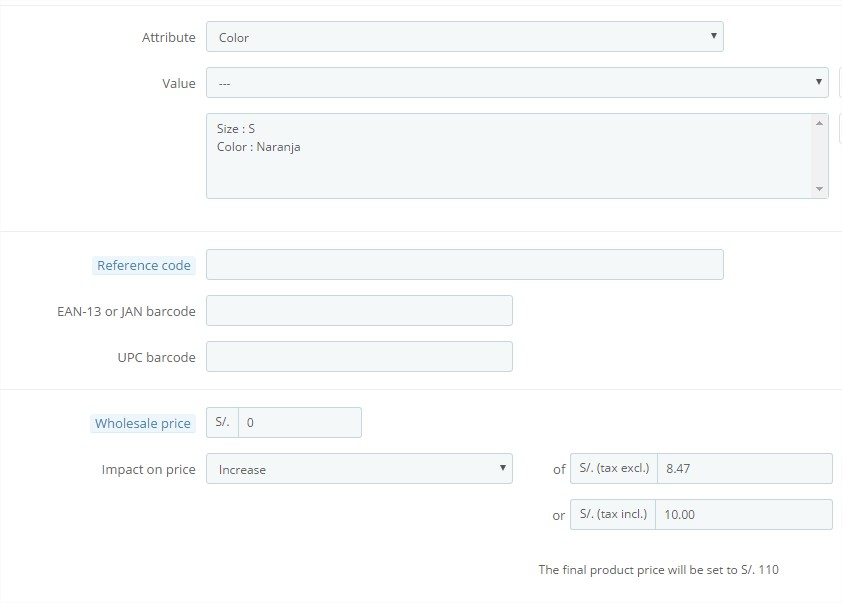Click the Value dropdown arrow icon
Image resolution: width=842 pixels, height=603 pixels.
(818, 82)
